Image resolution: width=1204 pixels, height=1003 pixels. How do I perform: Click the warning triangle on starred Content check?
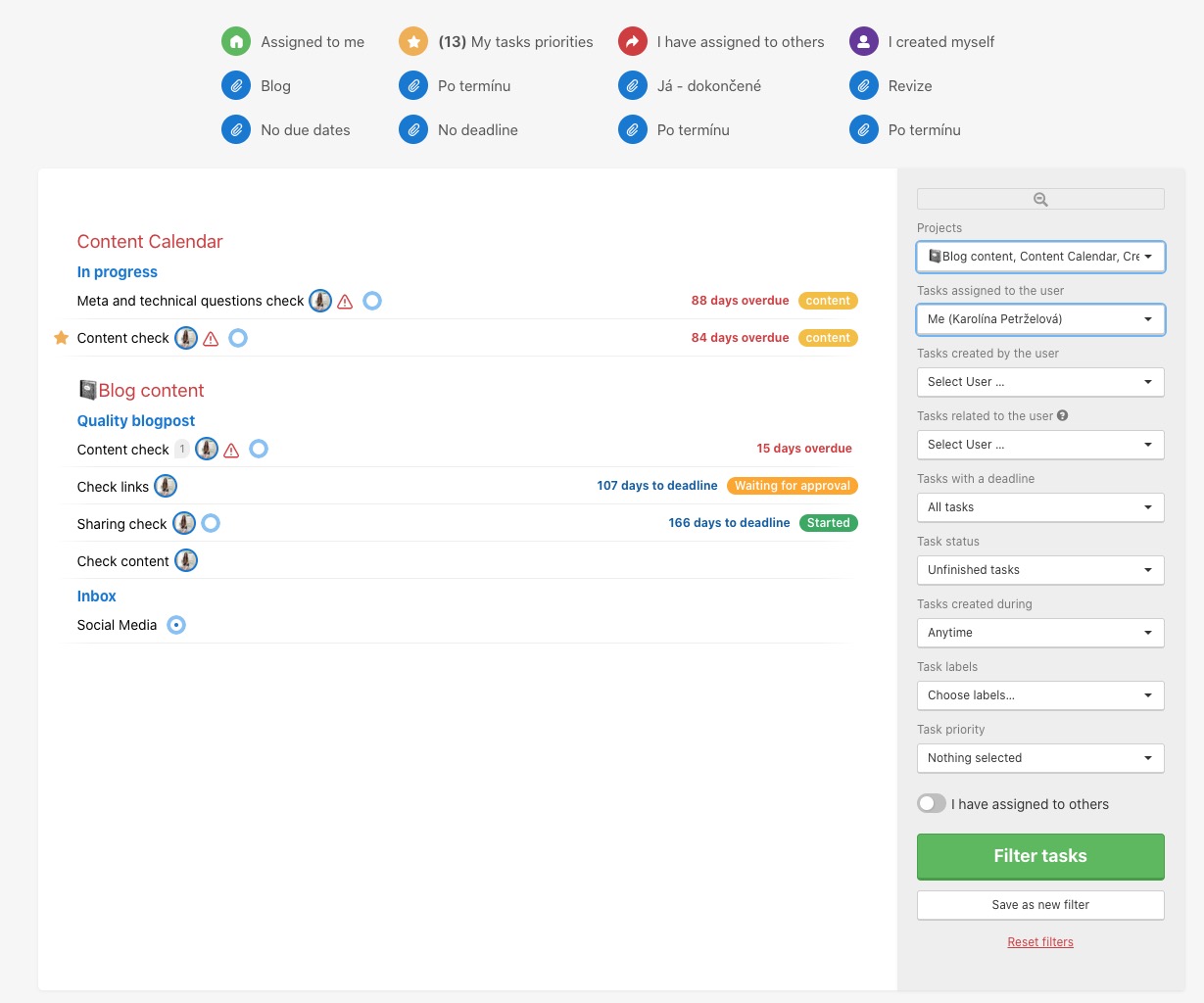click(x=211, y=339)
